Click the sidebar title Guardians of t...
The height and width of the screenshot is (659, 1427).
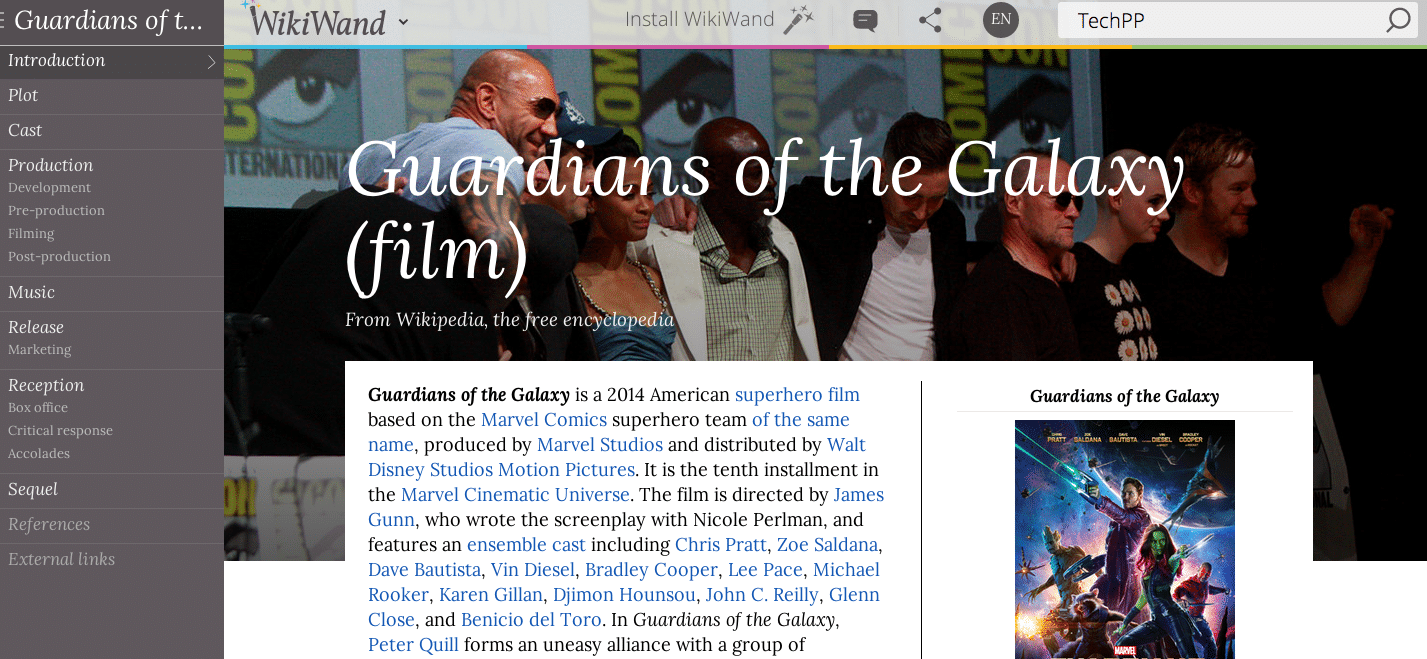tap(109, 20)
